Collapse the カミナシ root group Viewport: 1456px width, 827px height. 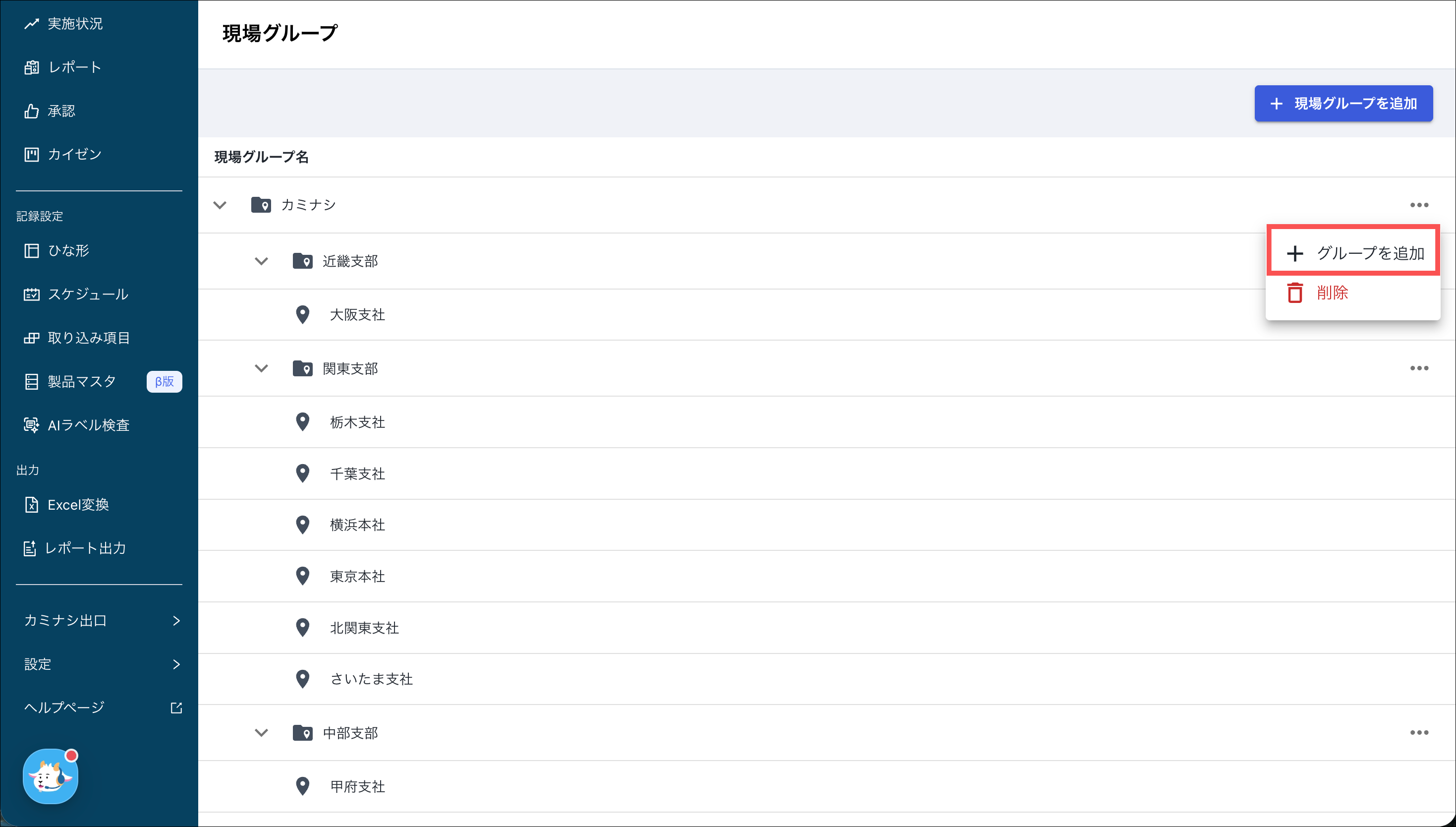(x=220, y=205)
